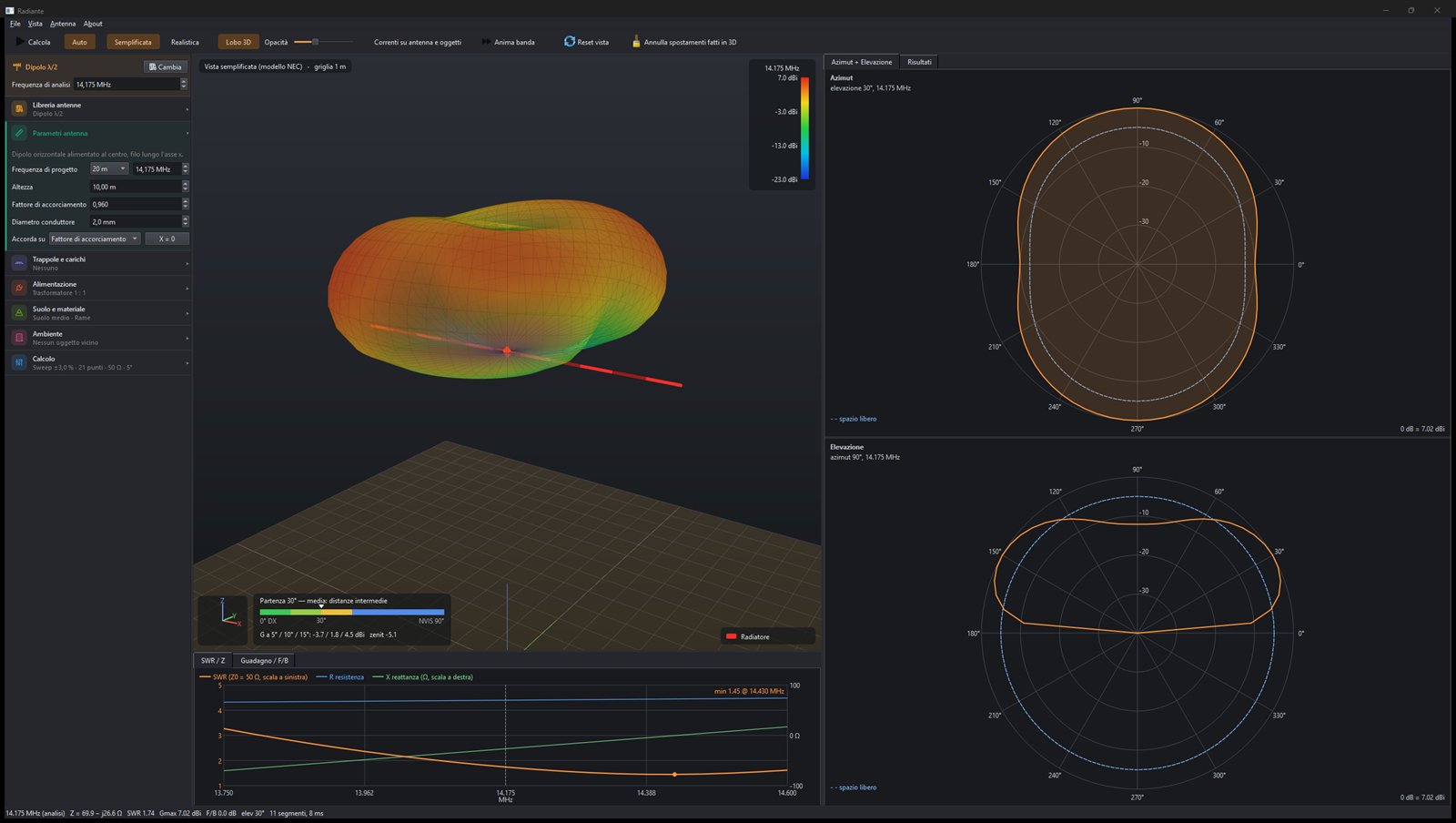The height and width of the screenshot is (823, 1456).
Task: Open the 20 m band dropdown
Action: (109, 168)
